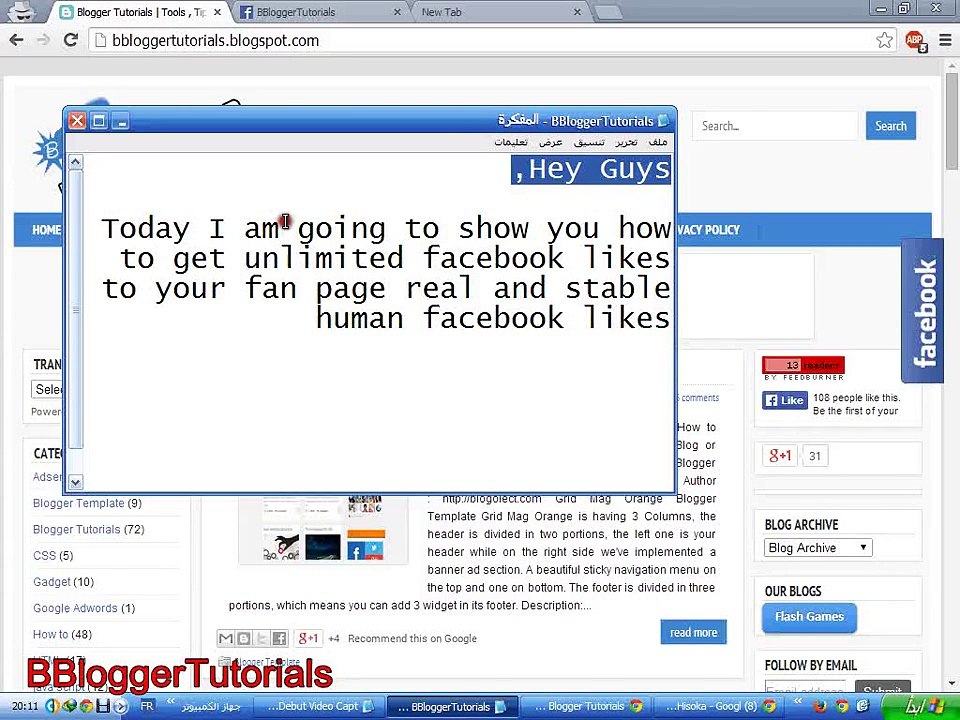This screenshot has height=720, width=960.
Task: Click the Facebook Like button
Action: coord(785,400)
